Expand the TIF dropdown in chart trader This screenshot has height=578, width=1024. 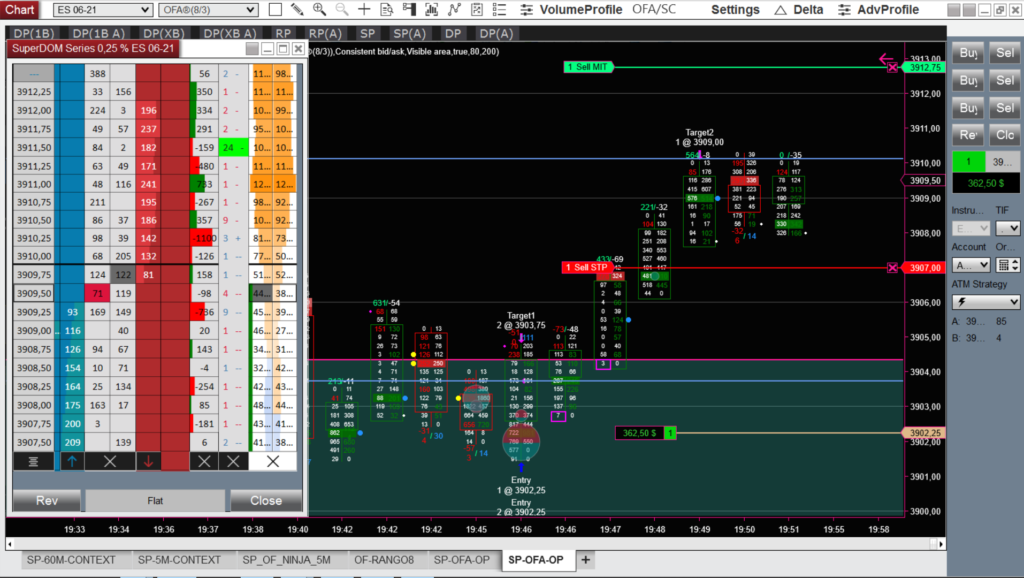coord(1008,229)
